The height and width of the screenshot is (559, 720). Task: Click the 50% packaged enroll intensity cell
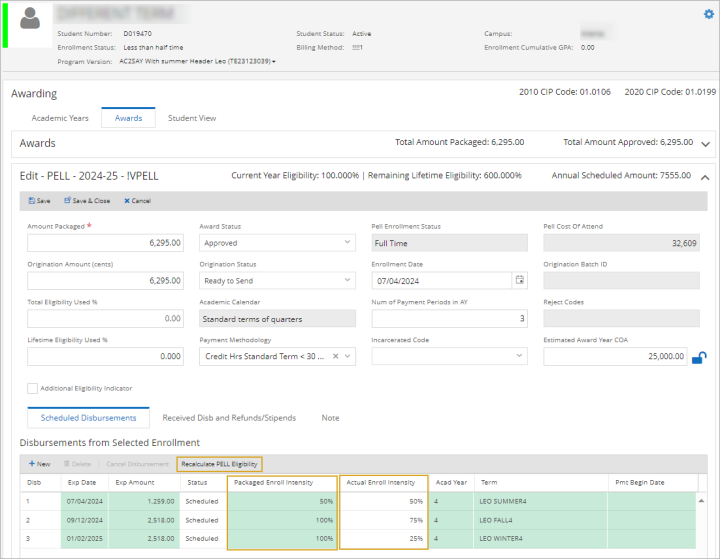point(282,502)
